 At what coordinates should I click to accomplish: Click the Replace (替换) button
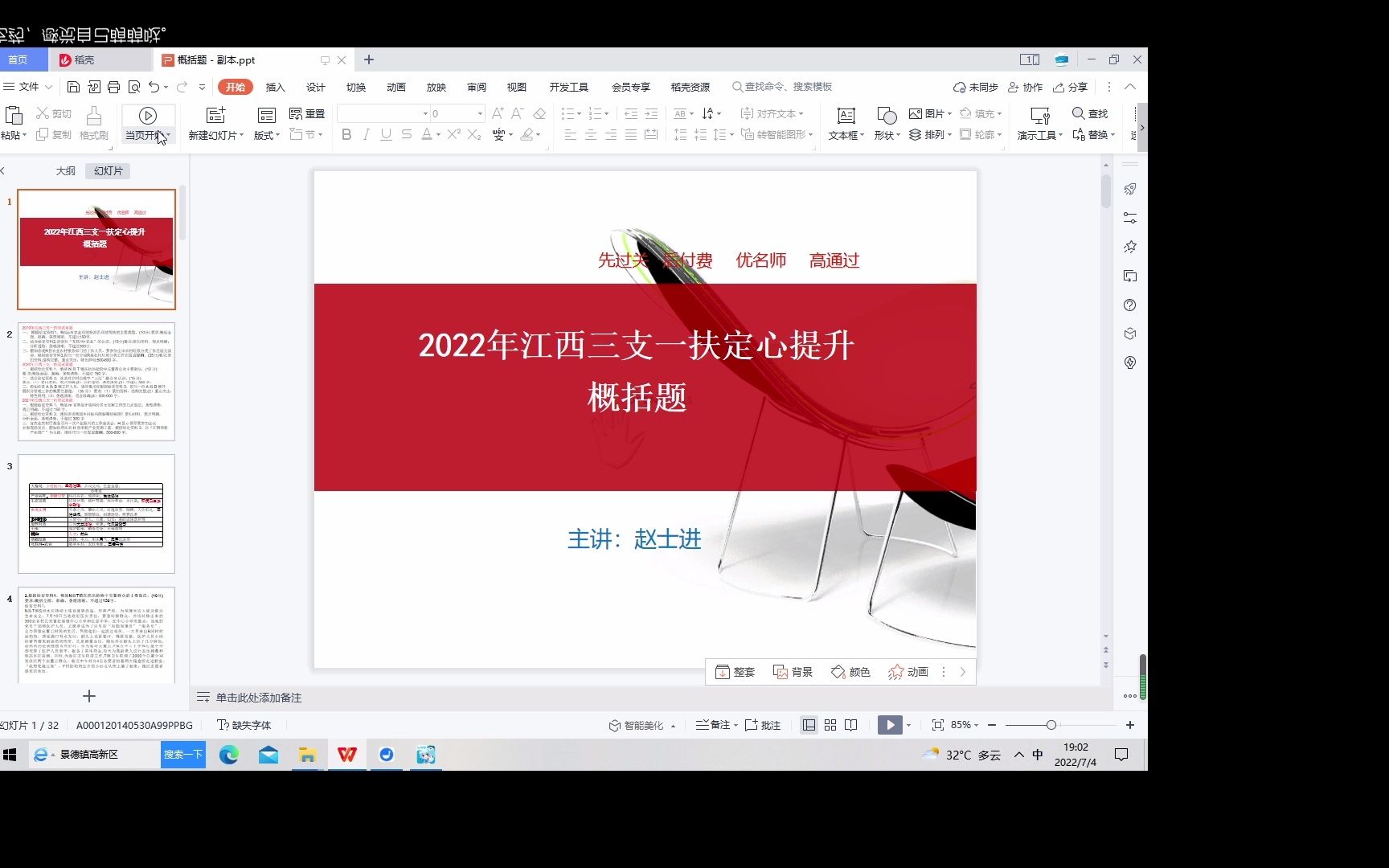click(x=1094, y=135)
